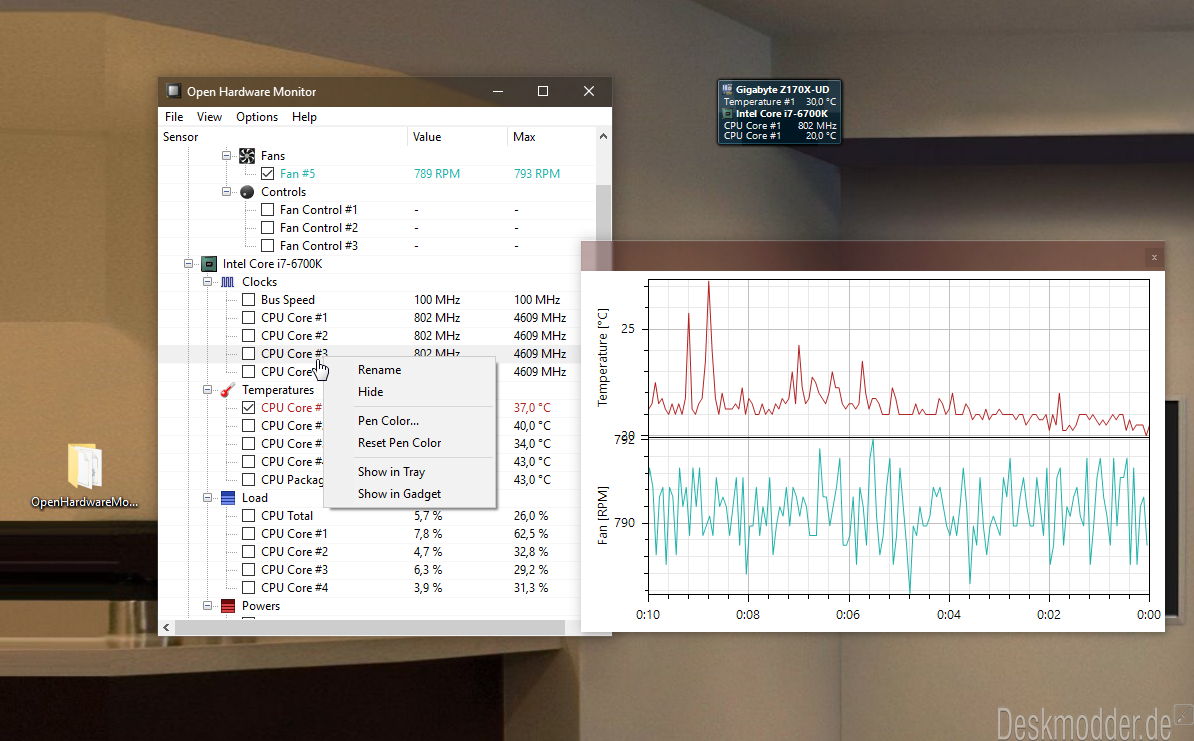The image size is (1194, 741).
Task: Click the Sensor column header
Action: [x=283, y=137]
